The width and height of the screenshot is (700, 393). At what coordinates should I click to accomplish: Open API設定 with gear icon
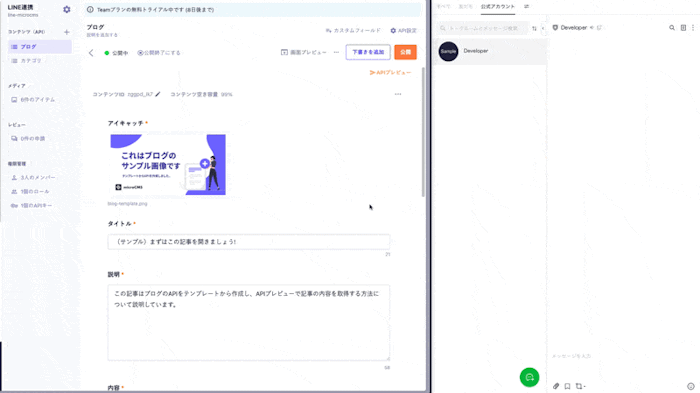(x=403, y=30)
